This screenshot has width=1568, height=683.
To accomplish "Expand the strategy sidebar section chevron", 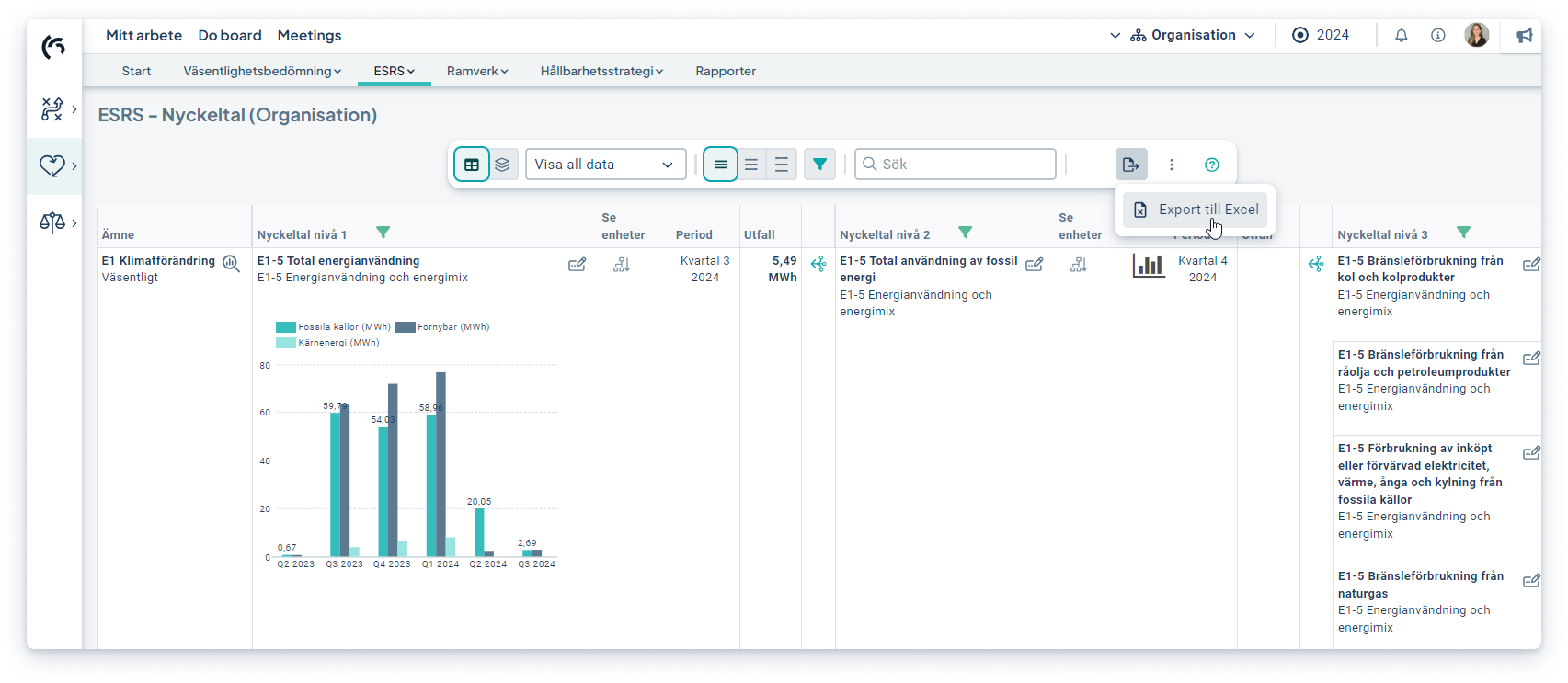I will (74, 109).
